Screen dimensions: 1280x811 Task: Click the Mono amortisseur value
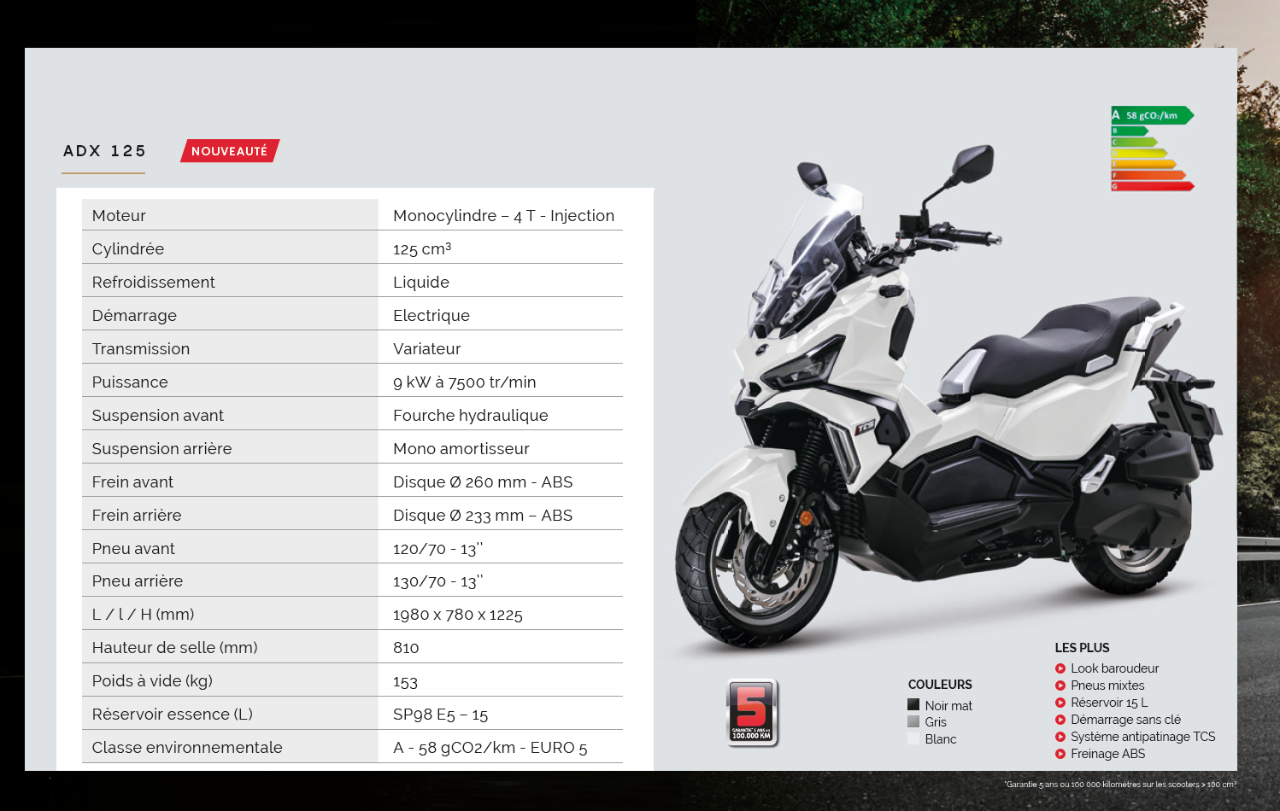click(461, 448)
